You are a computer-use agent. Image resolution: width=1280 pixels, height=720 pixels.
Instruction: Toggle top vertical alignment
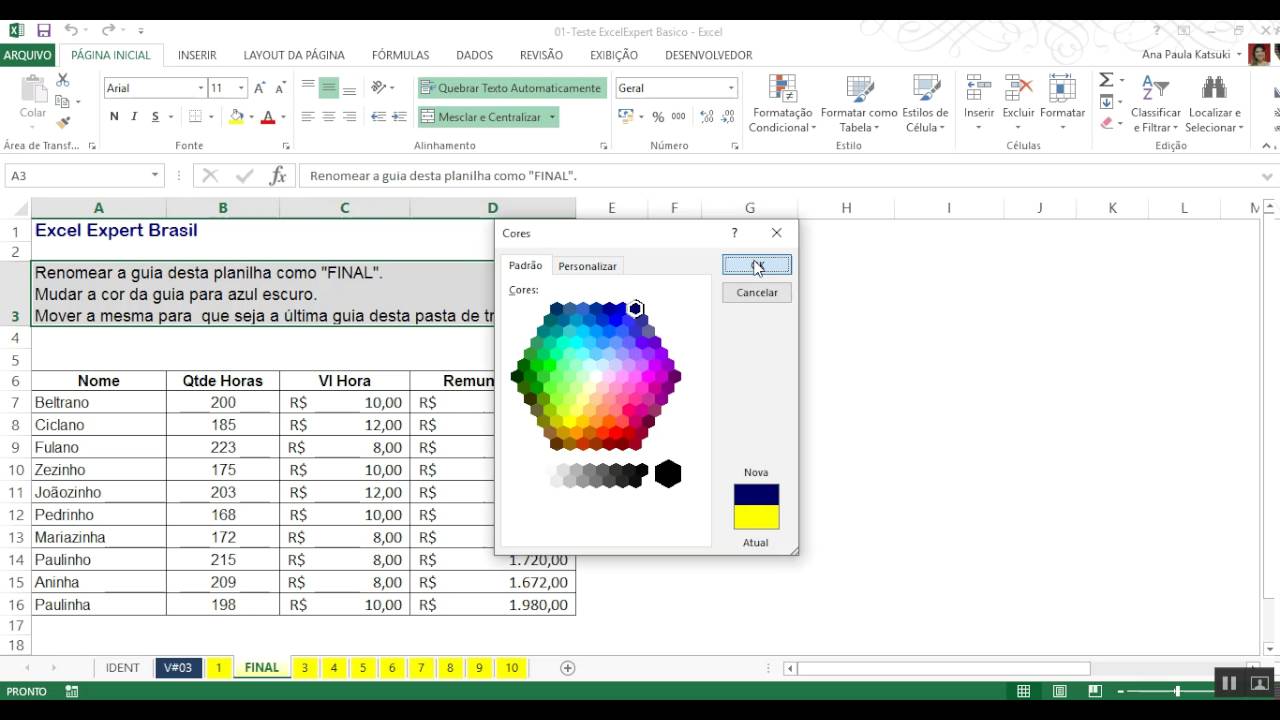click(308, 88)
